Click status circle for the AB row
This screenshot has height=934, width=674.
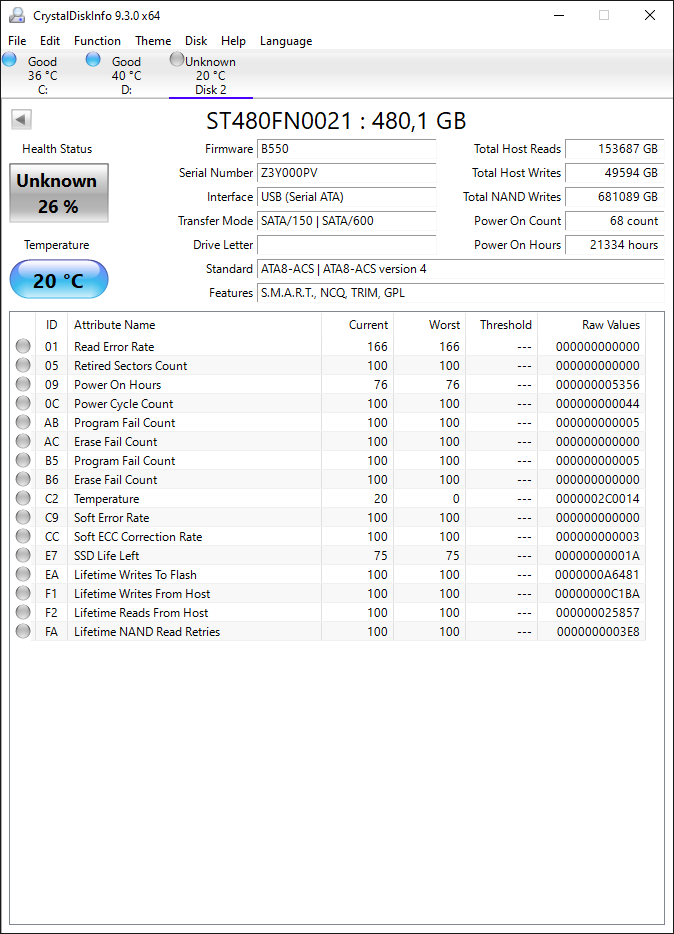coord(23,422)
